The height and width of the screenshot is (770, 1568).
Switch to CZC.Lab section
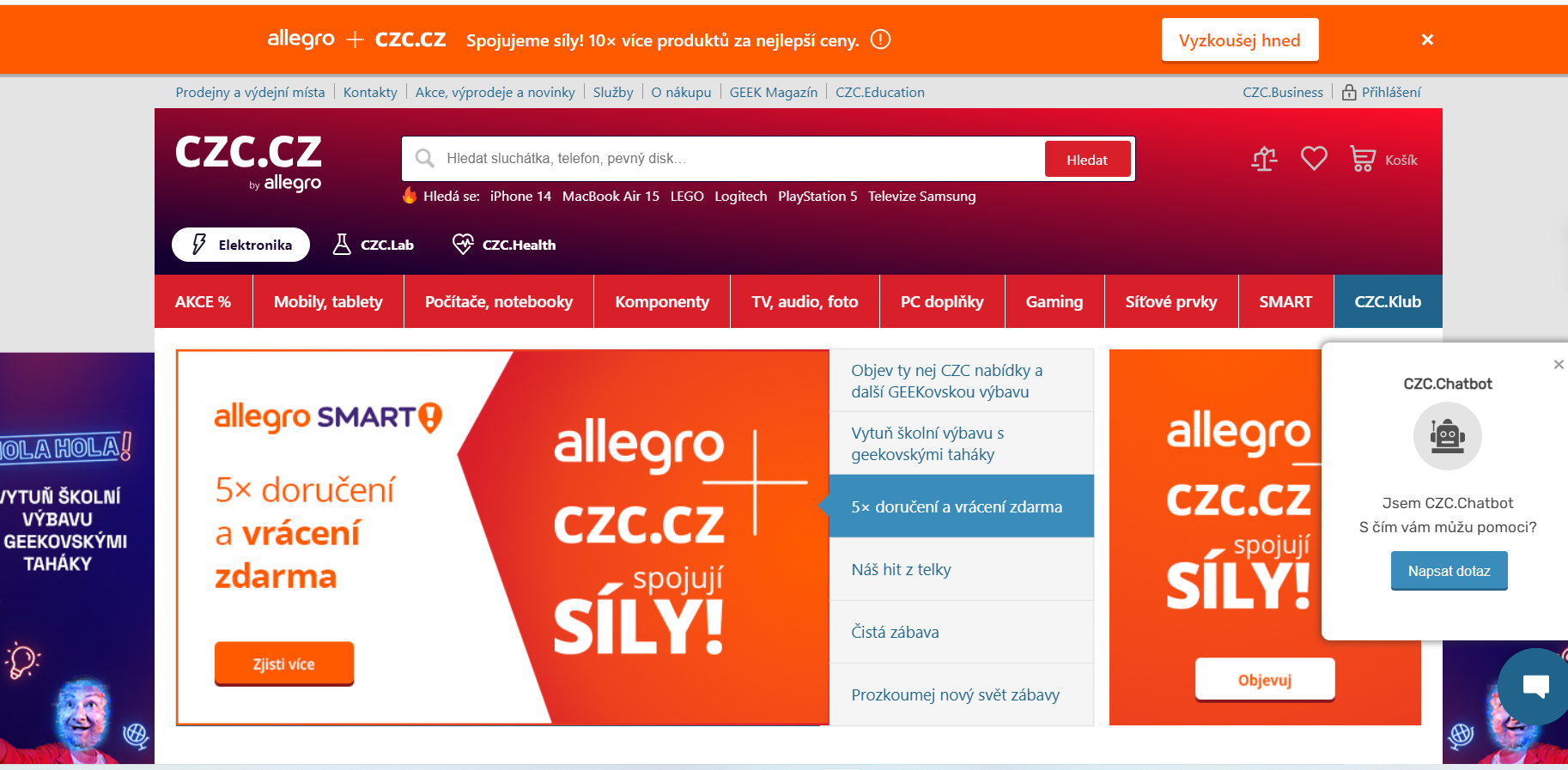[374, 245]
